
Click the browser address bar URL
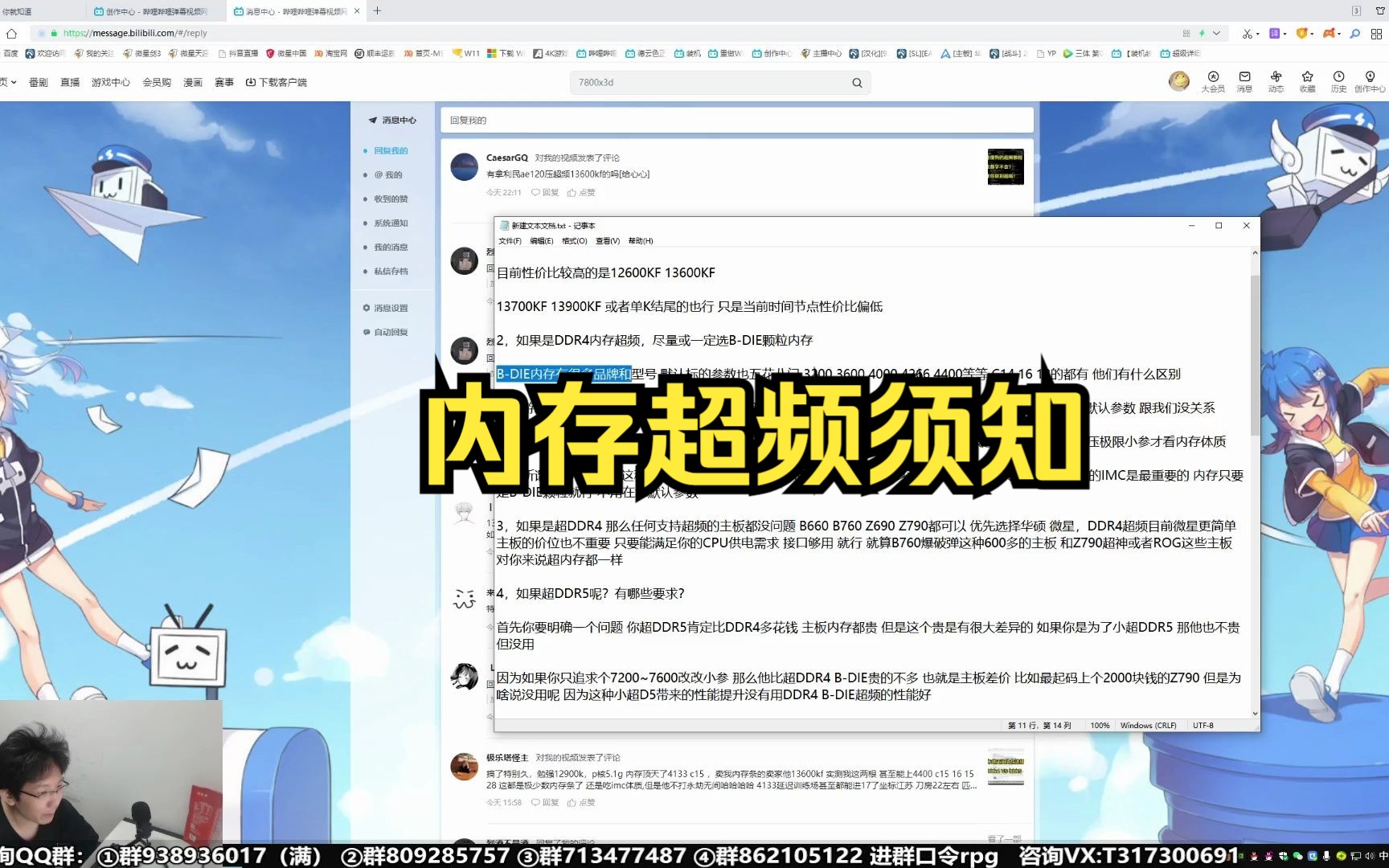tap(135, 33)
